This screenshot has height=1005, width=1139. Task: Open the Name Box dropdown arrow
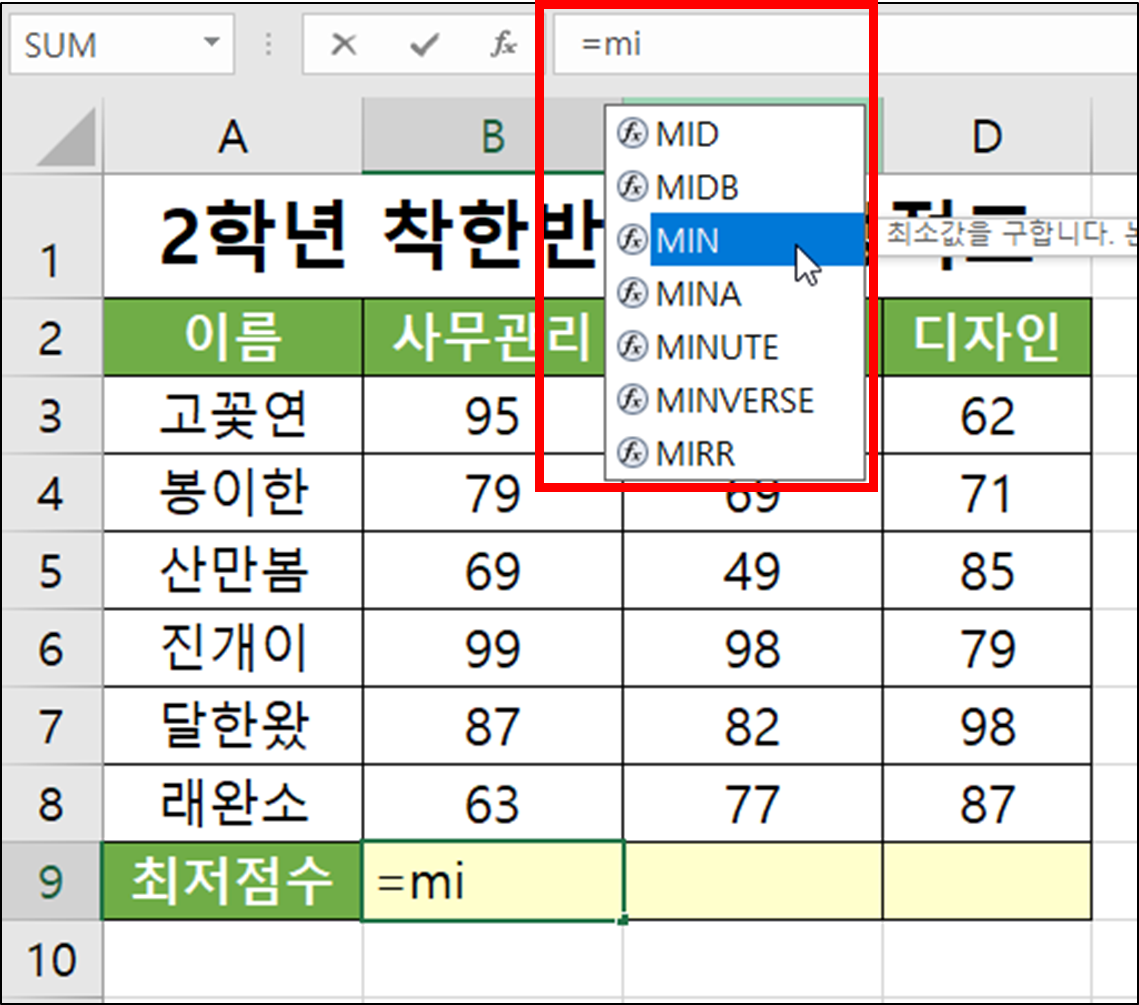210,44
